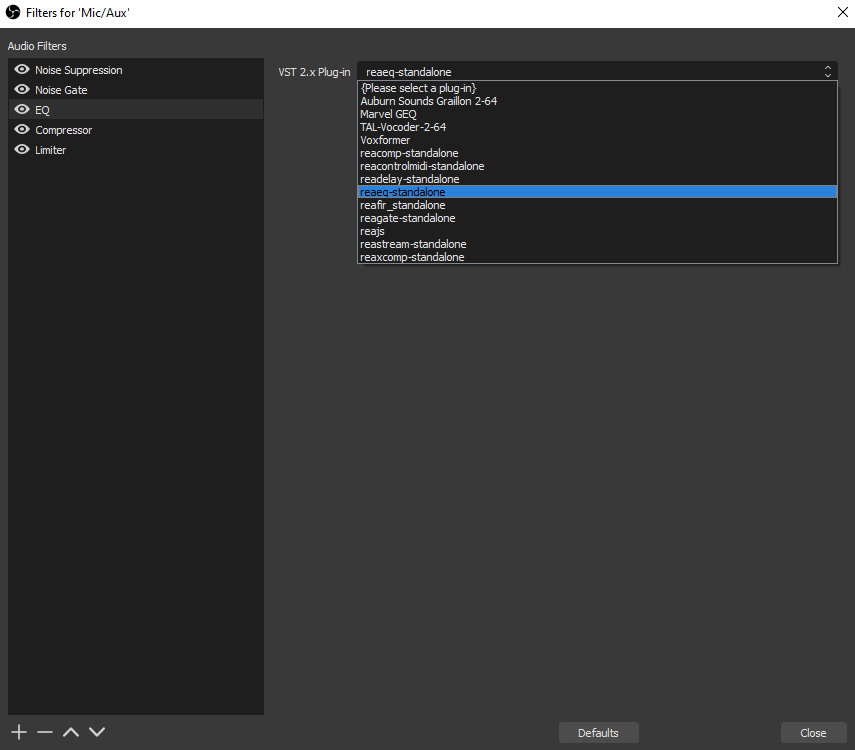This screenshot has height=750, width=855.
Task: Select the reaxcomp-standalone entry
Action: 412,257
